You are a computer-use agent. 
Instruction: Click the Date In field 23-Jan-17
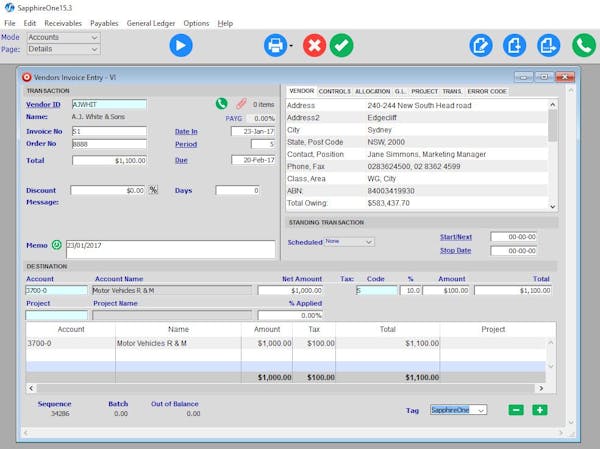pos(253,131)
